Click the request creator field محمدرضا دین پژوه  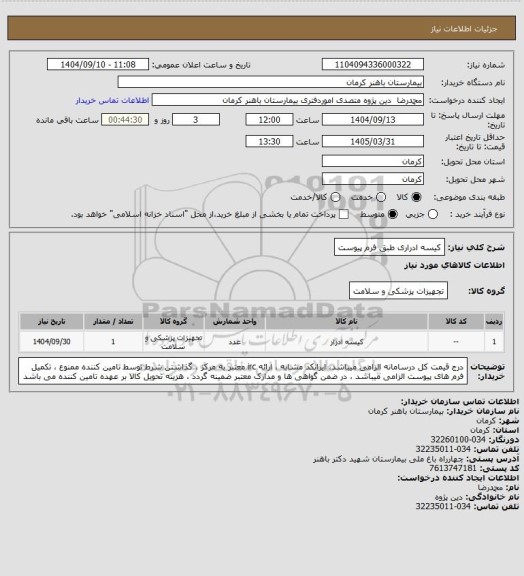tap(288, 100)
